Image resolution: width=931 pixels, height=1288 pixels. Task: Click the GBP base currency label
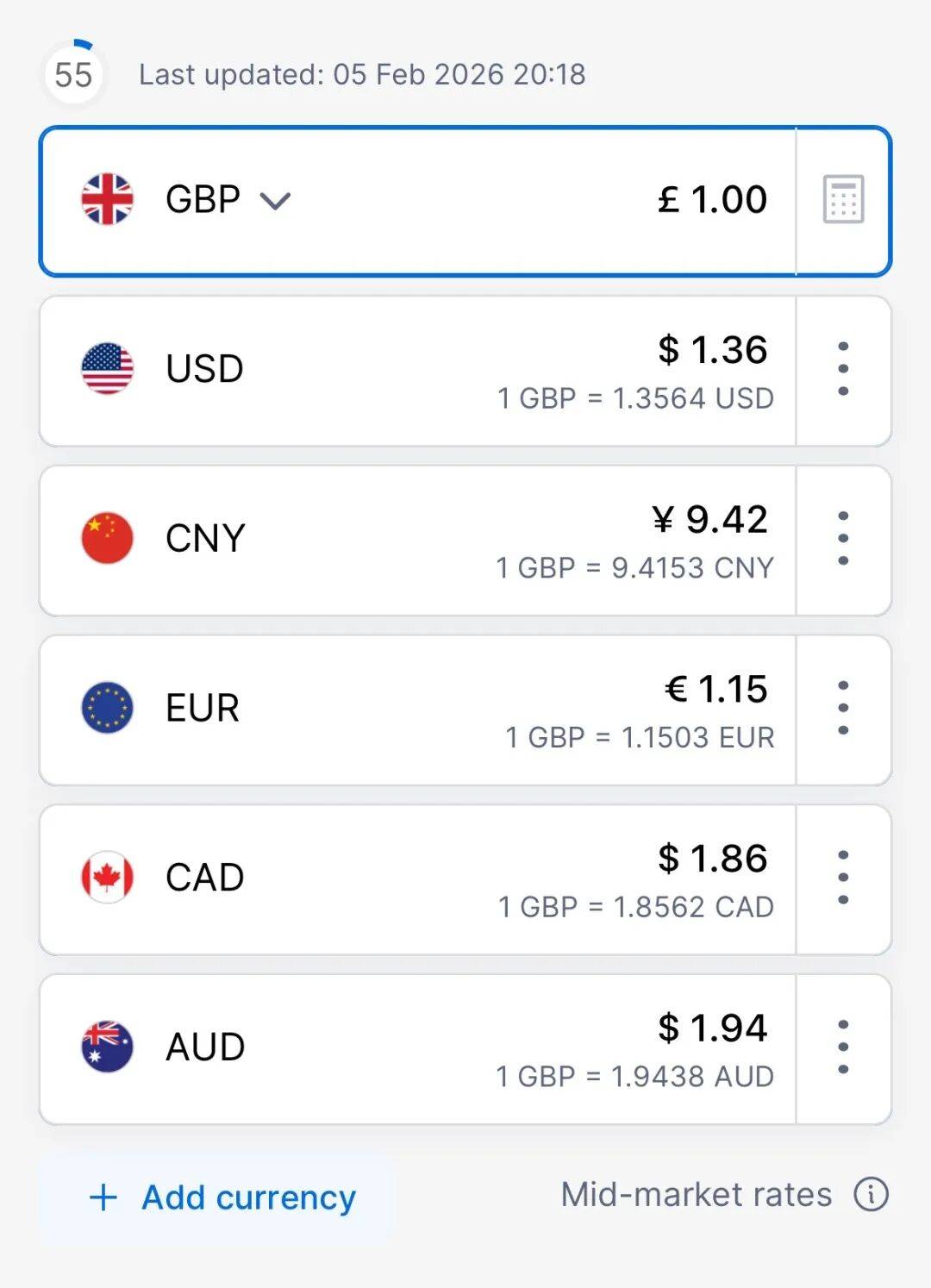203,199
